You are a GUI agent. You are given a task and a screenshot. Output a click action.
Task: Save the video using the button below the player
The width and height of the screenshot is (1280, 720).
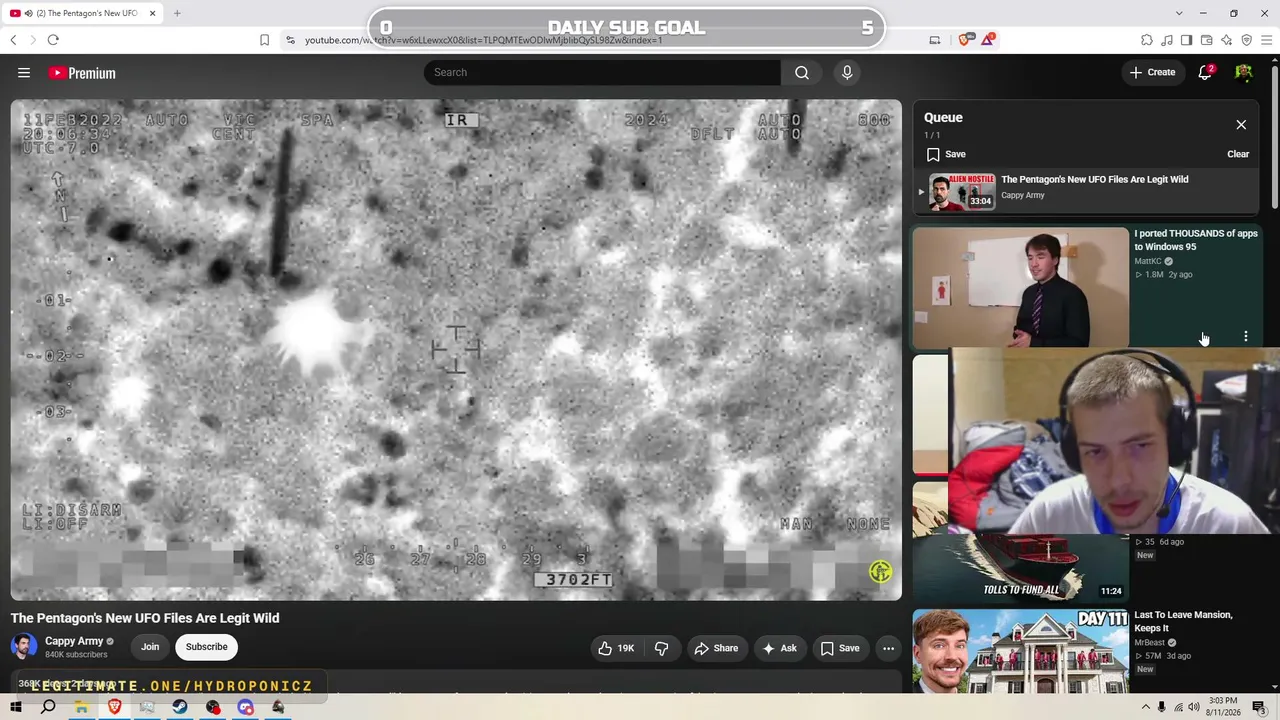click(840, 648)
